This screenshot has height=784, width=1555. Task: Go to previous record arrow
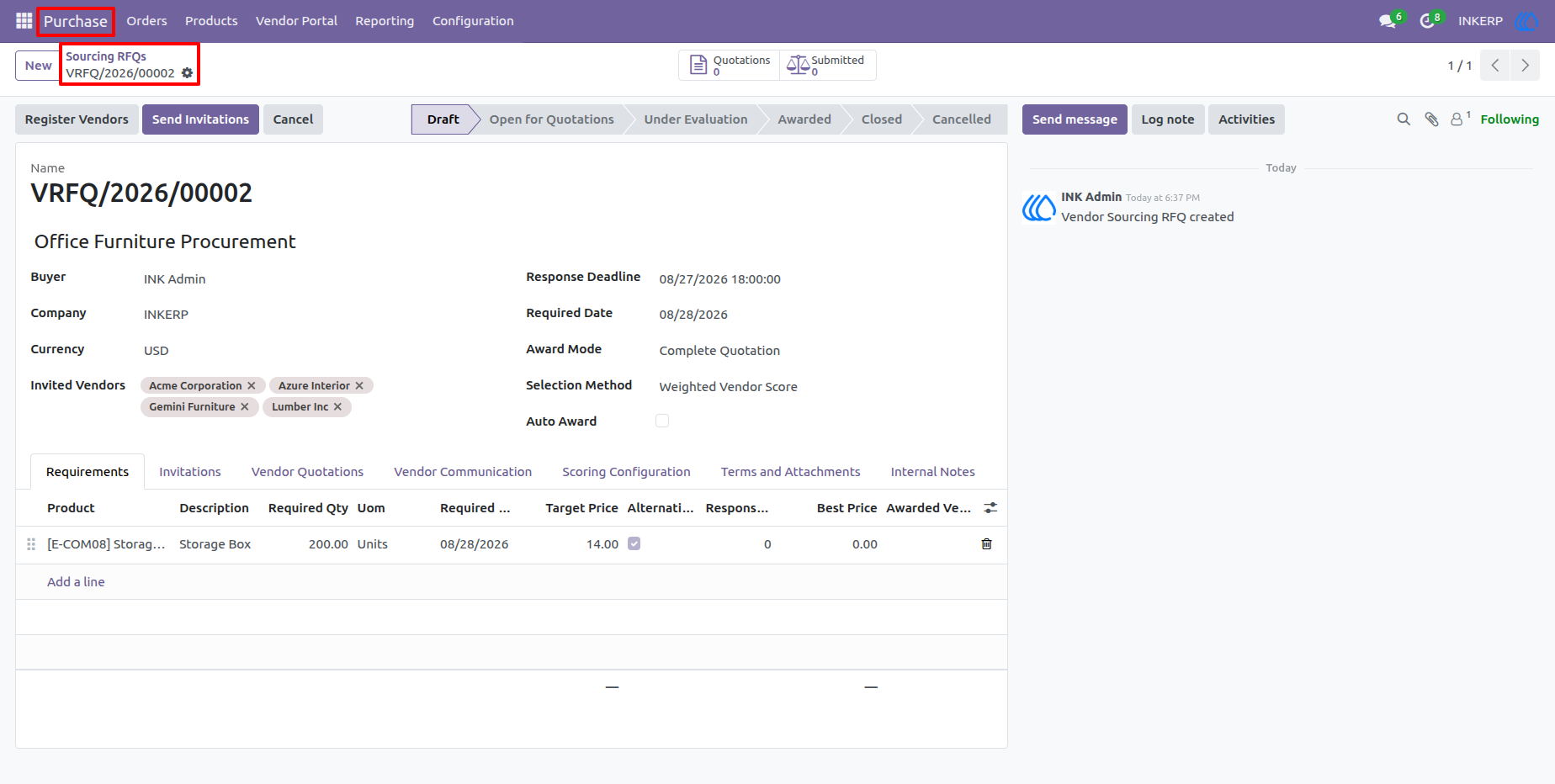coord(1495,66)
